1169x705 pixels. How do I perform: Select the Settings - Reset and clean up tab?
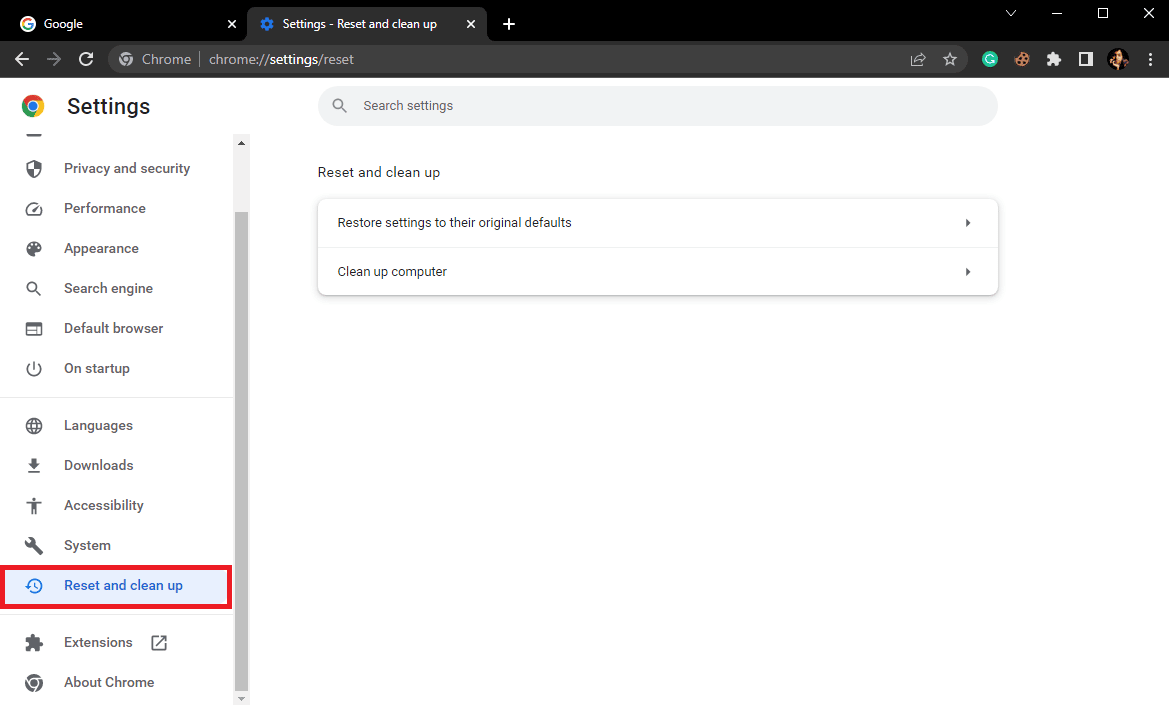point(366,24)
